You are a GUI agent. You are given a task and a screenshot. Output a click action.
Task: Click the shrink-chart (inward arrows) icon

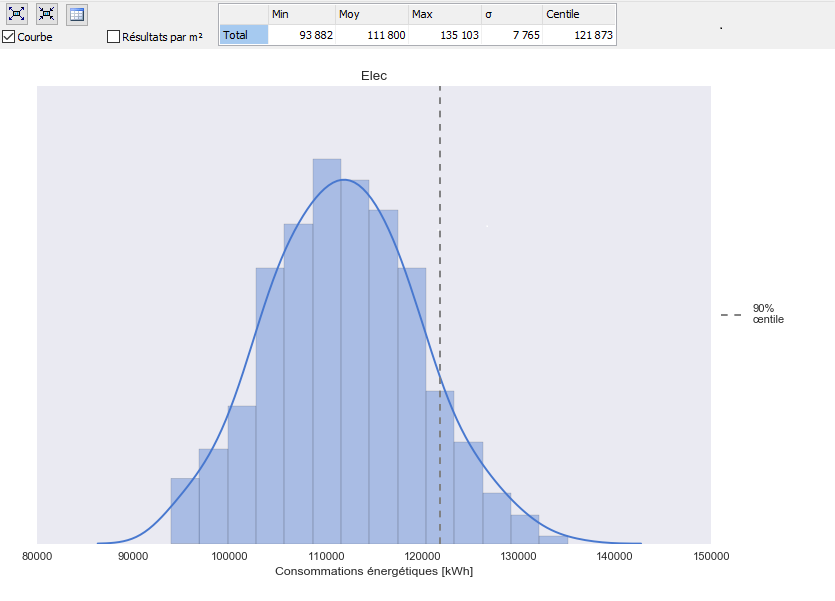(46, 14)
